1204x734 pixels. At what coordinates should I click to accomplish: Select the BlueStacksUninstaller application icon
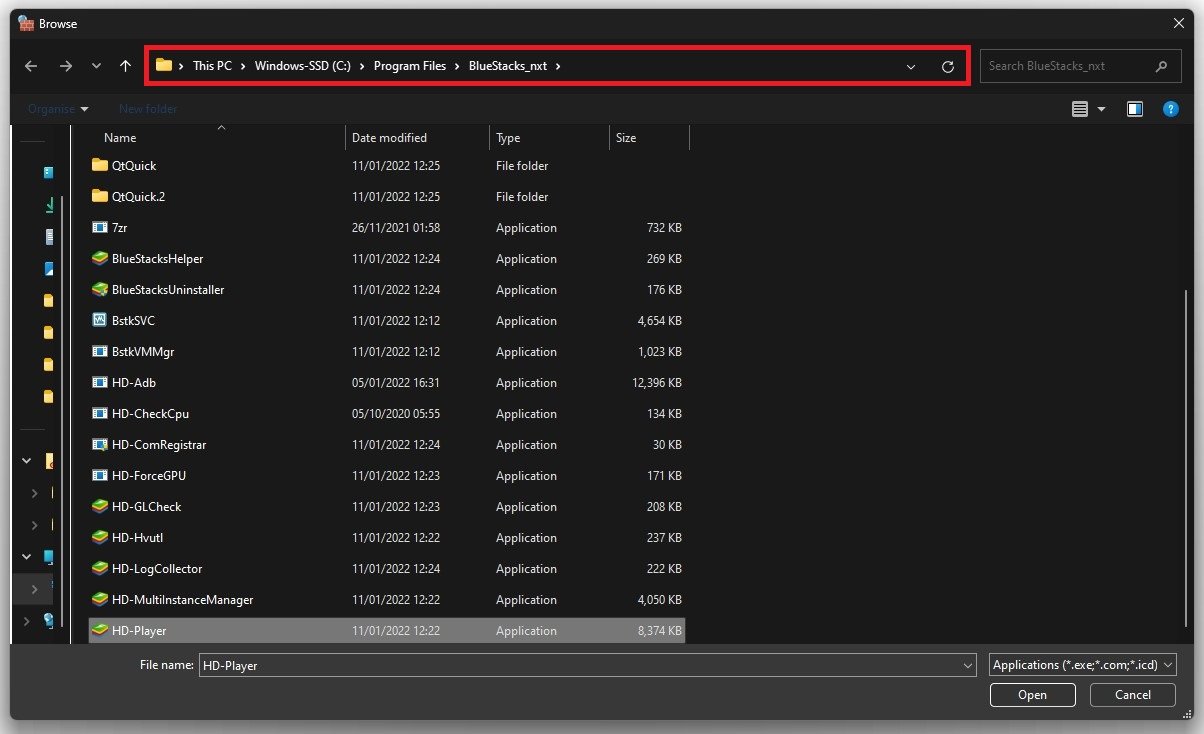pos(99,290)
